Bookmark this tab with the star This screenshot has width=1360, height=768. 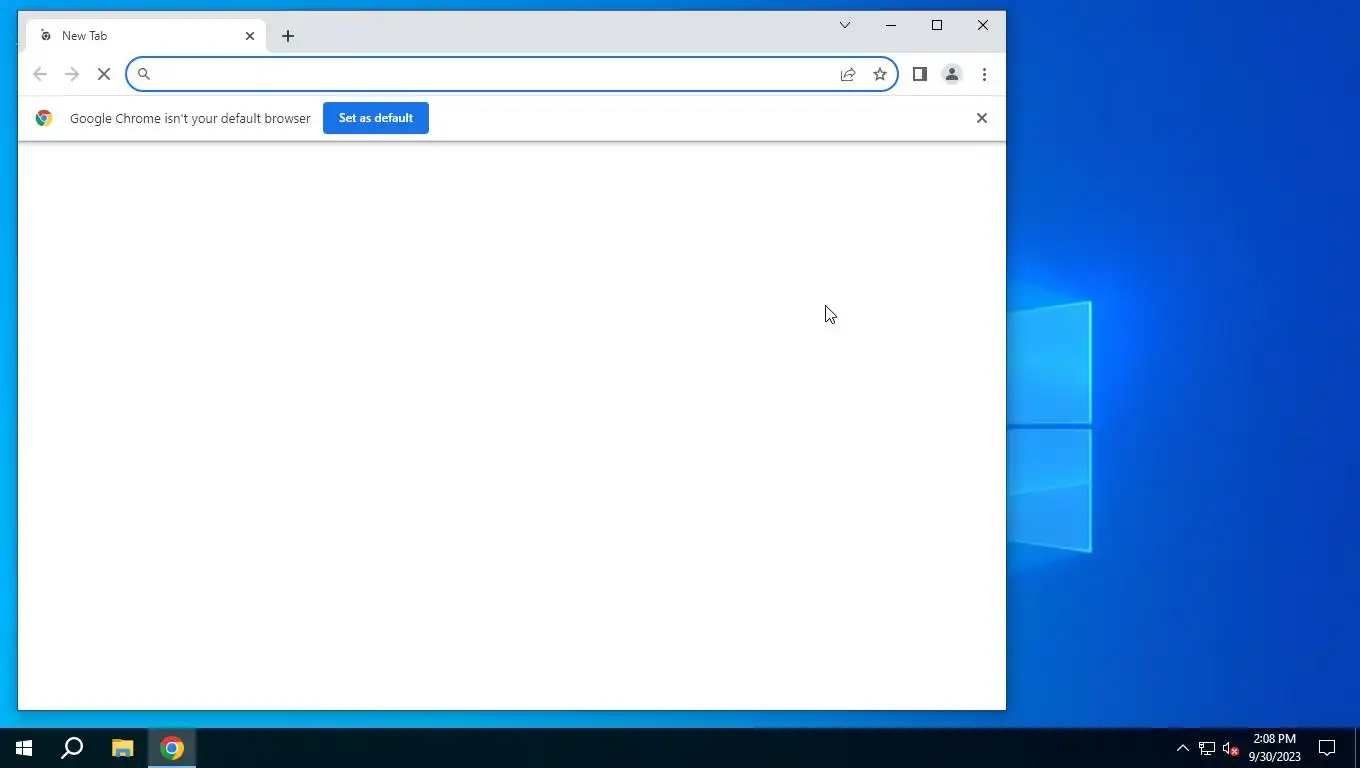click(x=880, y=74)
